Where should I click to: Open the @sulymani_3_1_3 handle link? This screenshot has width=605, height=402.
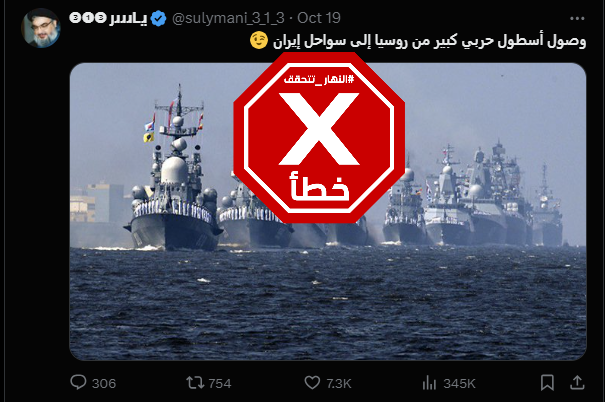tap(228, 18)
